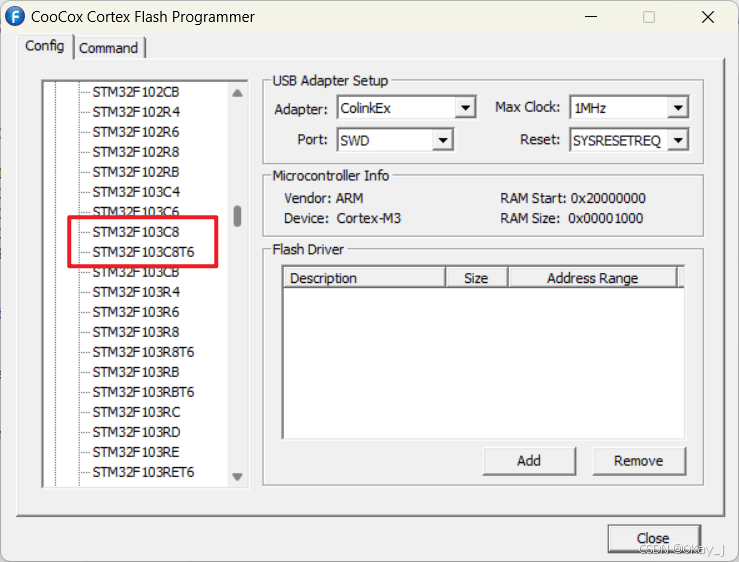Select the Config tab
The width and height of the screenshot is (739, 562).
45,46
